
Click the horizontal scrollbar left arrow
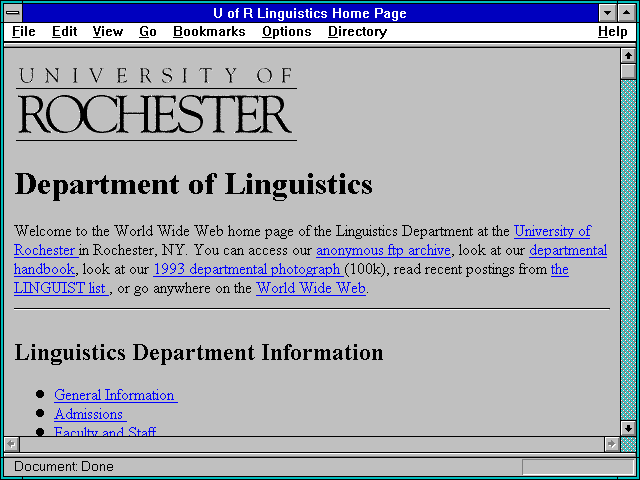point(11,444)
